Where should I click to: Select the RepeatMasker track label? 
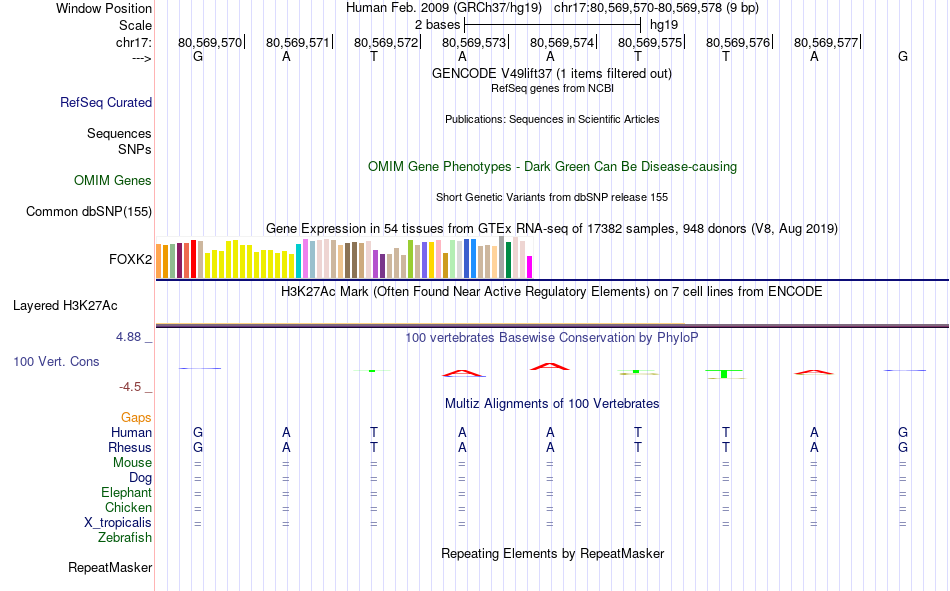(x=110, y=567)
